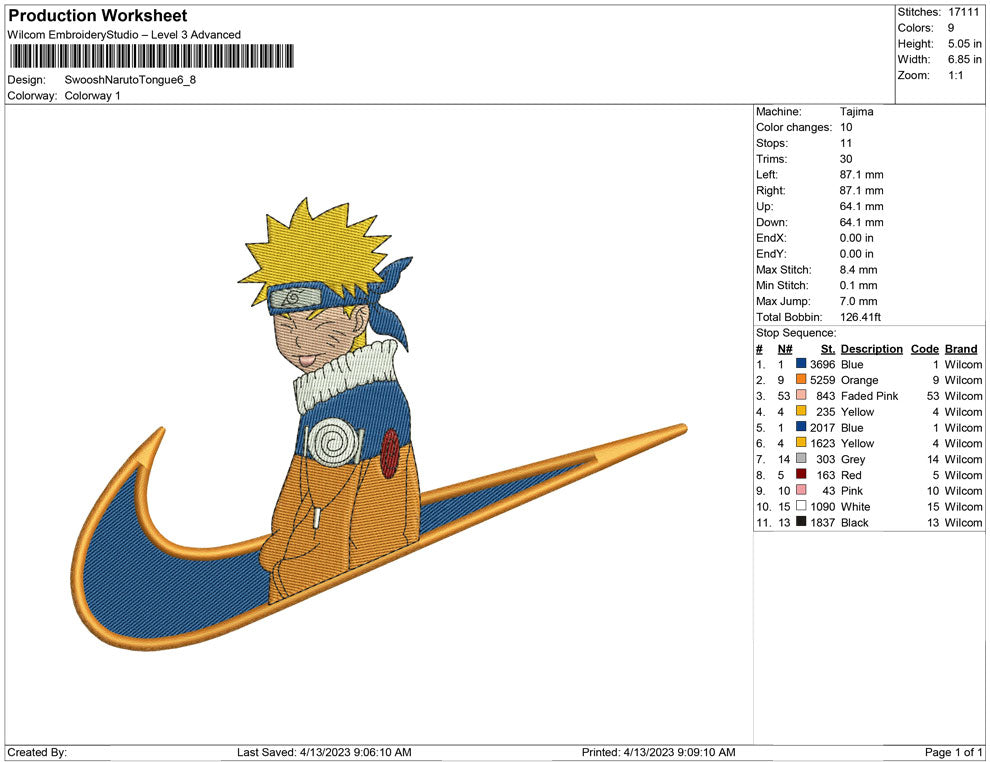
Task: Select the 'Right:' measurement label
Action: (771, 191)
